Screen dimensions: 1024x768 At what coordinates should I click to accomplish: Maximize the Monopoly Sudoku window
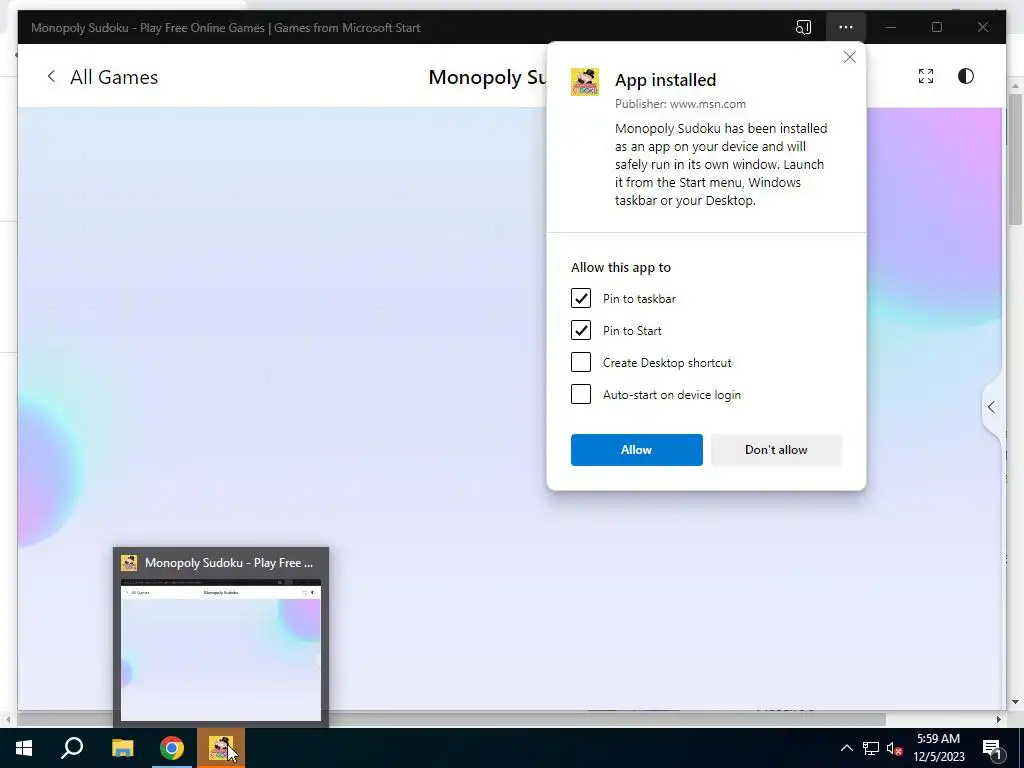pyautogui.click(x=936, y=27)
